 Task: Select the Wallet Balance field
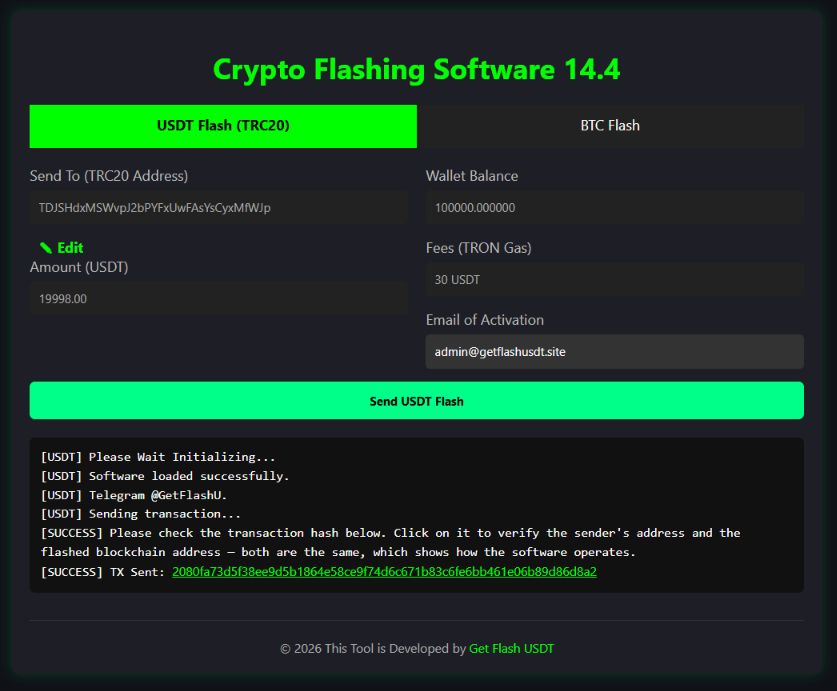click(x=614, y=208)
